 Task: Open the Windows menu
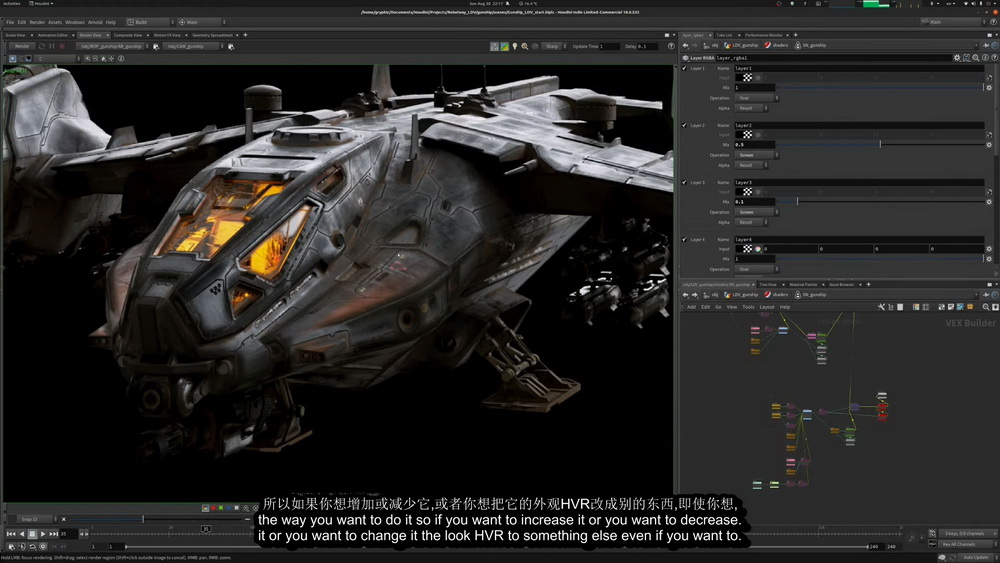tap(75, 22)
